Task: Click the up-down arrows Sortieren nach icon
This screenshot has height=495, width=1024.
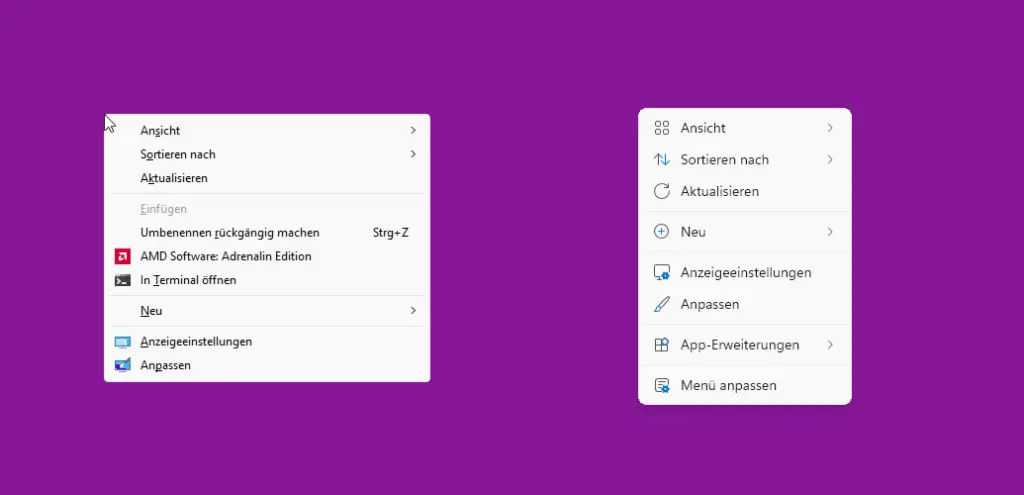Action: [x=662, y=159]
